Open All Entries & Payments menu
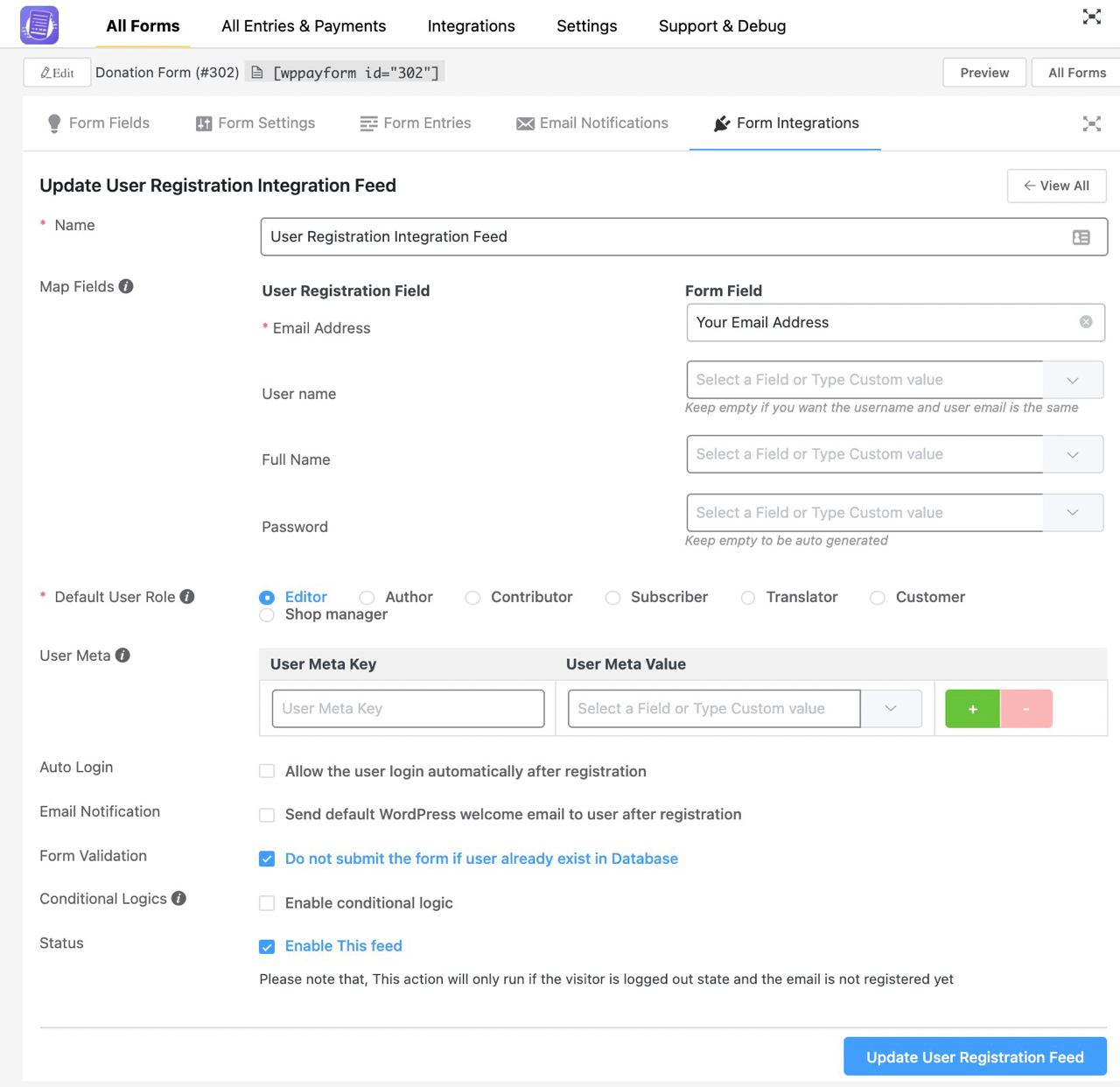 tap(304, 26)
